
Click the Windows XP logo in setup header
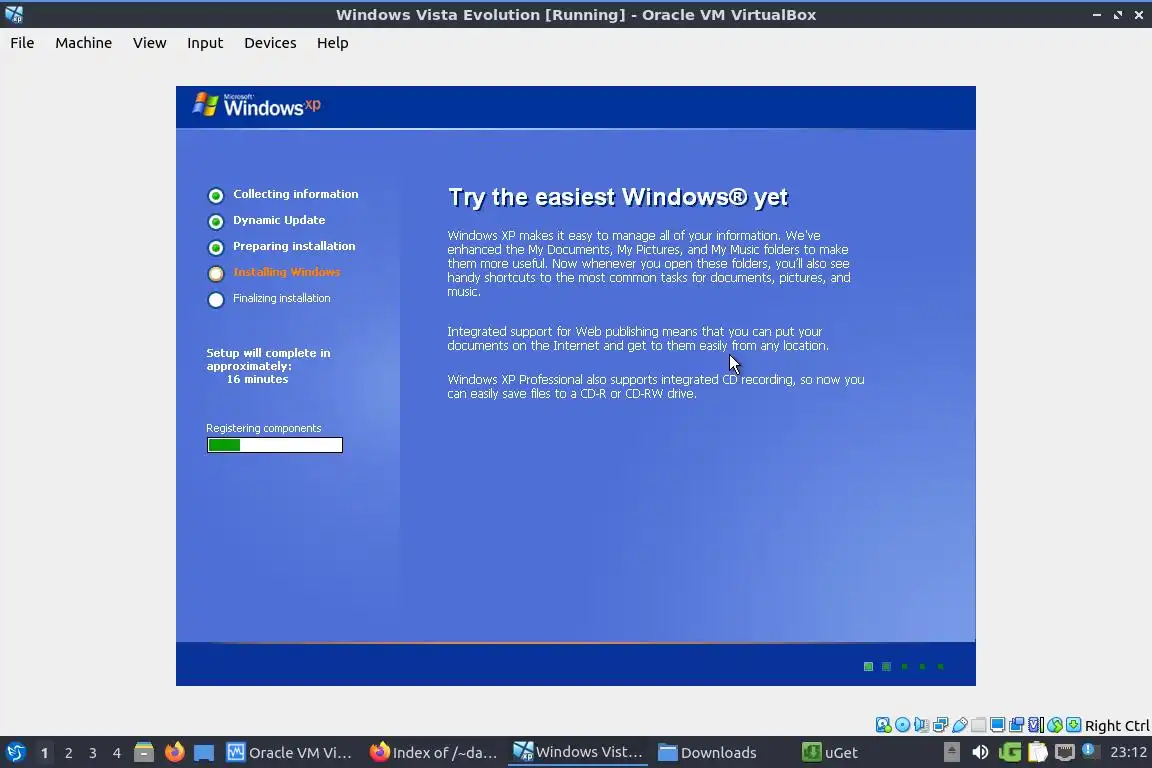(x=256, y=105)
